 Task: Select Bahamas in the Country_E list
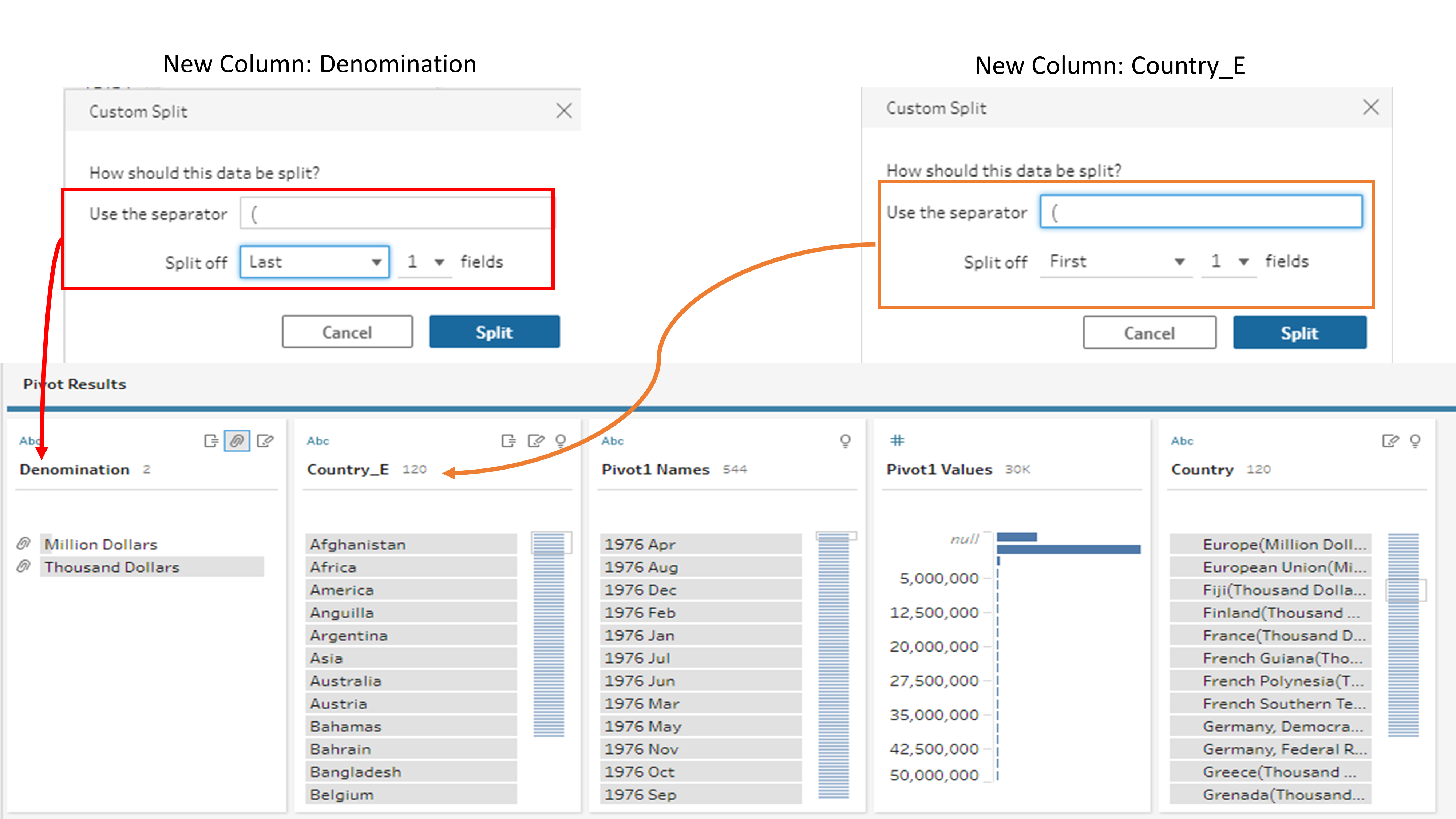[411, 726]
